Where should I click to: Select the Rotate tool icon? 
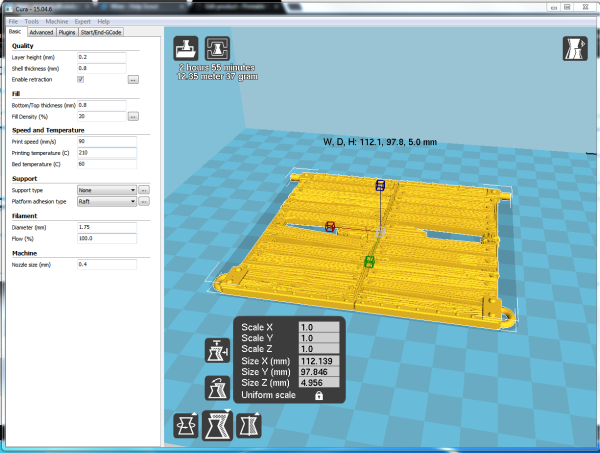[x=186, y=425]
